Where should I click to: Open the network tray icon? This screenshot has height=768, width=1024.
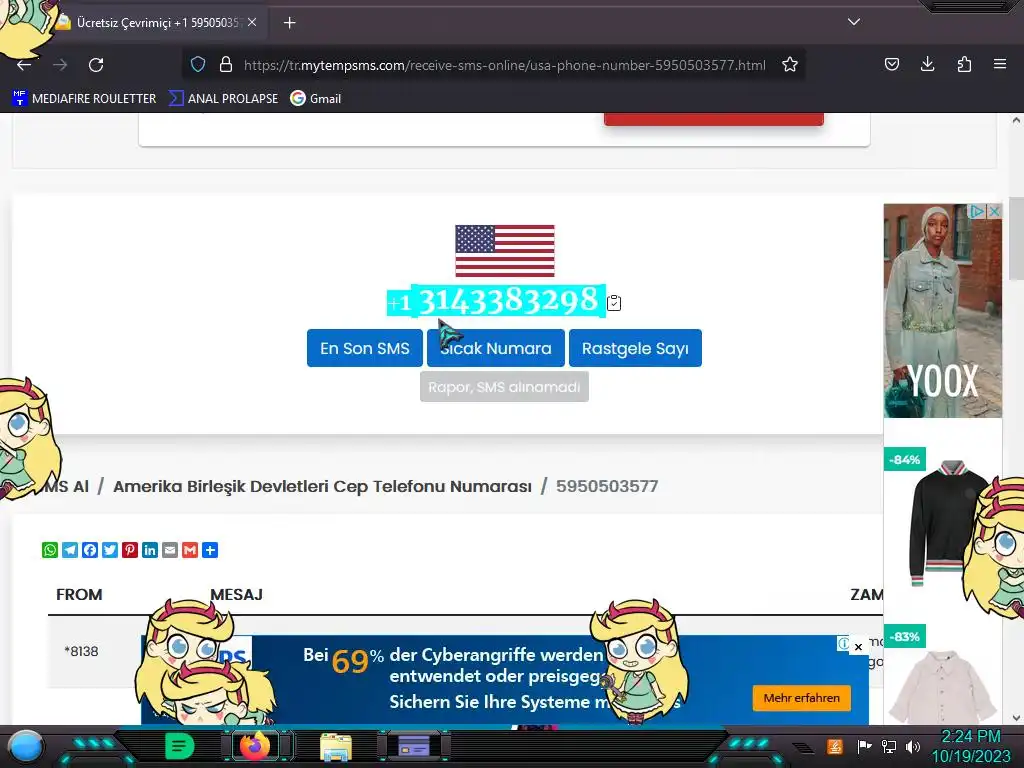point(889,746)
